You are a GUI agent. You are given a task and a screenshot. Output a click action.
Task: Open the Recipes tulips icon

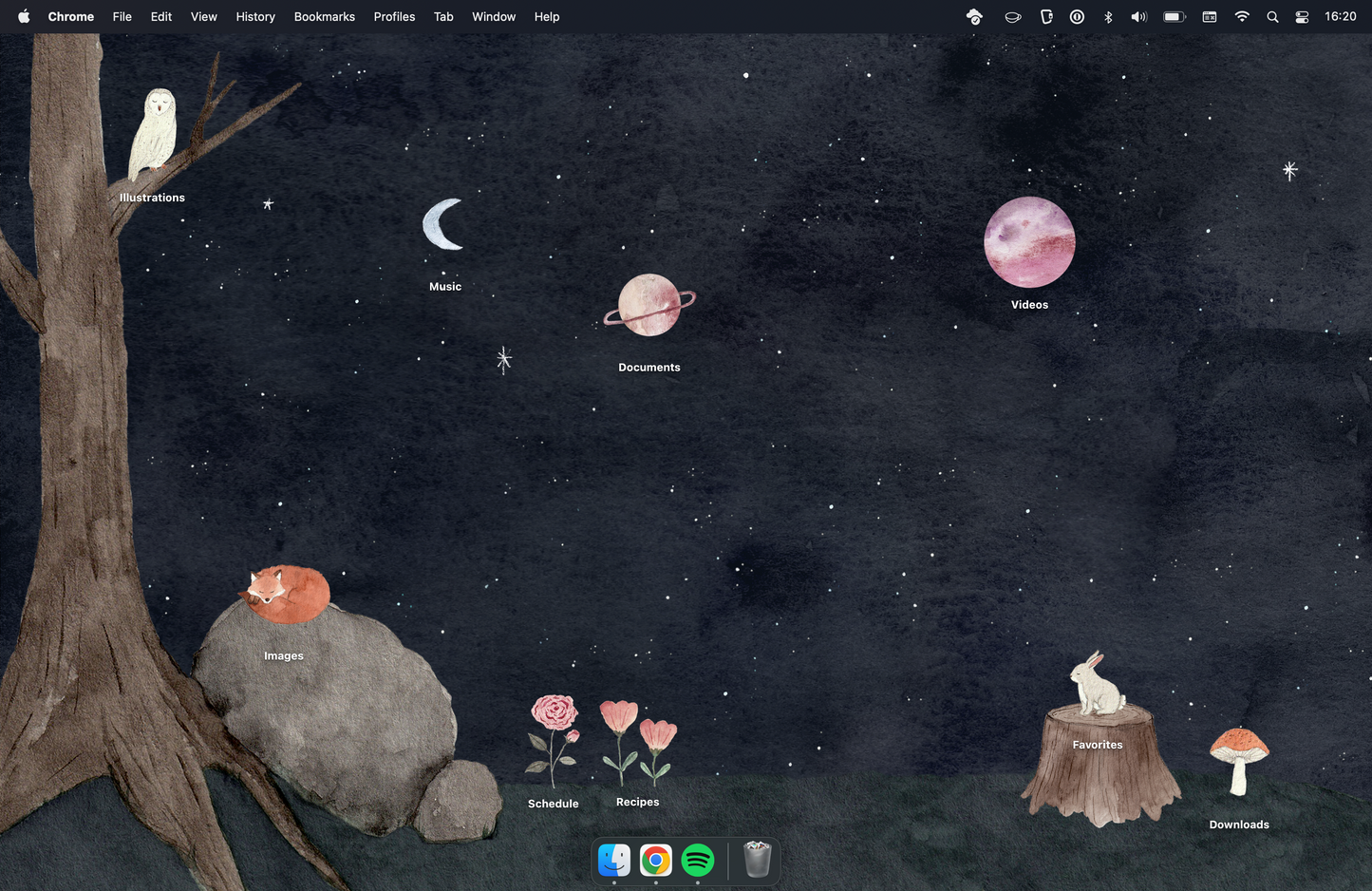637,741
